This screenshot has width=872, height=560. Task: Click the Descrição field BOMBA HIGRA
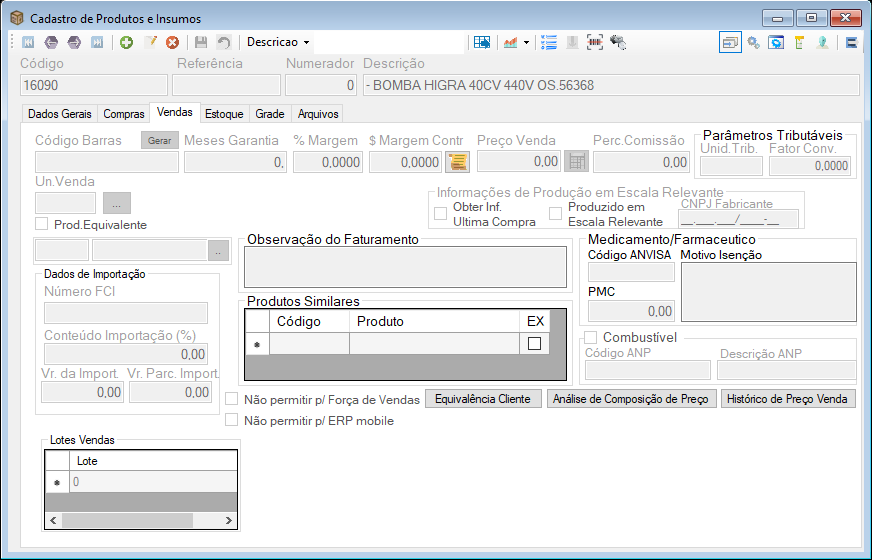pos(611,85)
